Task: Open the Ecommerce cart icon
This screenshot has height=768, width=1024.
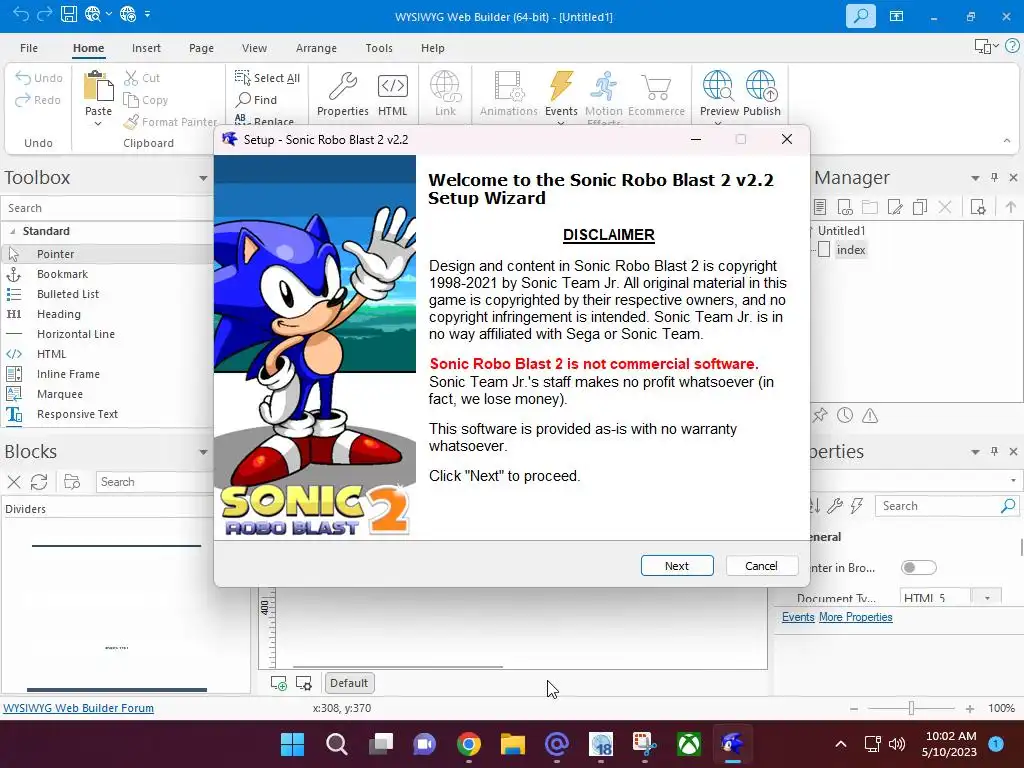Action: point(656,94)
